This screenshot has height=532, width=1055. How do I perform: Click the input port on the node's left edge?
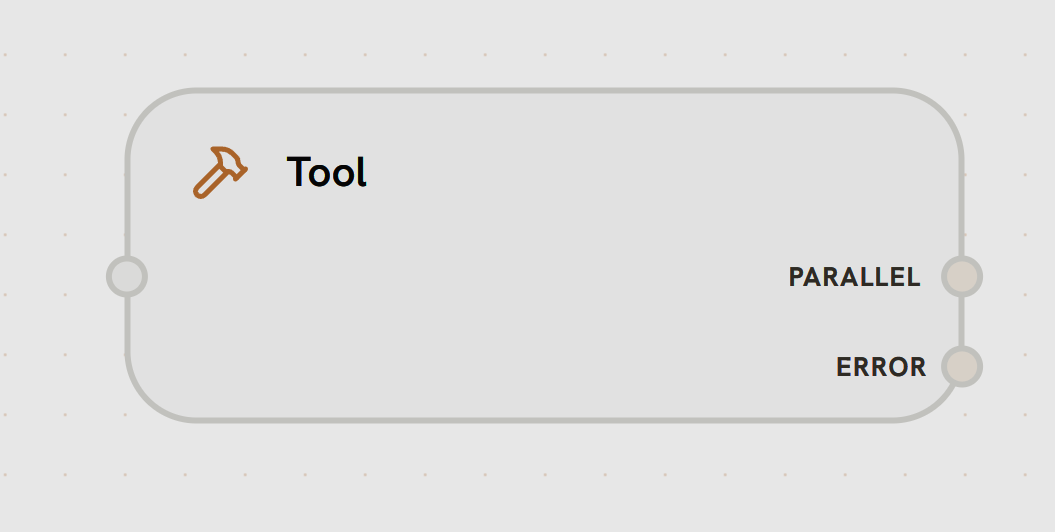[x=127, y=276]
